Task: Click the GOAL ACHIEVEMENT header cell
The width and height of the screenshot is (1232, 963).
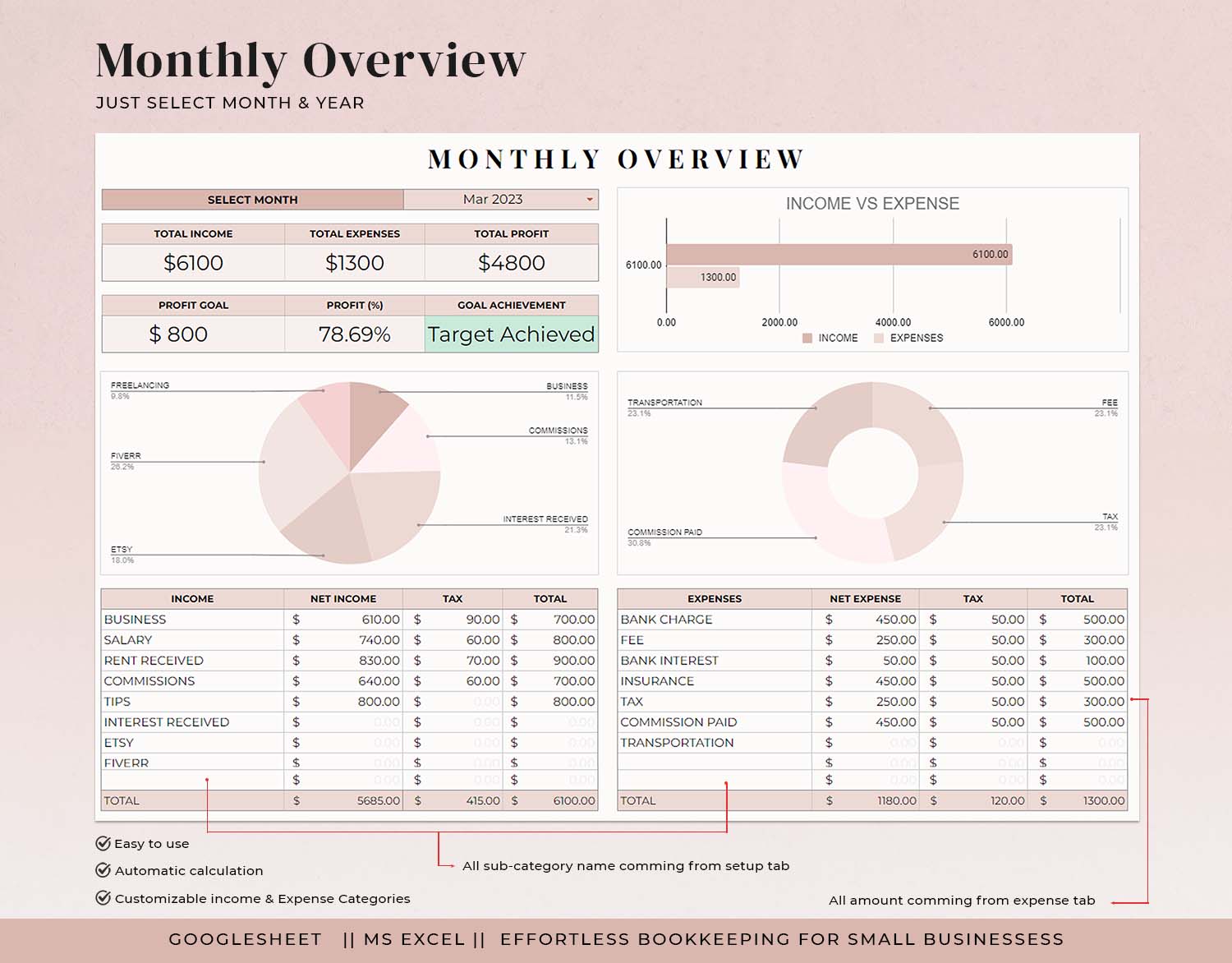Action: (x=512, y=305)
